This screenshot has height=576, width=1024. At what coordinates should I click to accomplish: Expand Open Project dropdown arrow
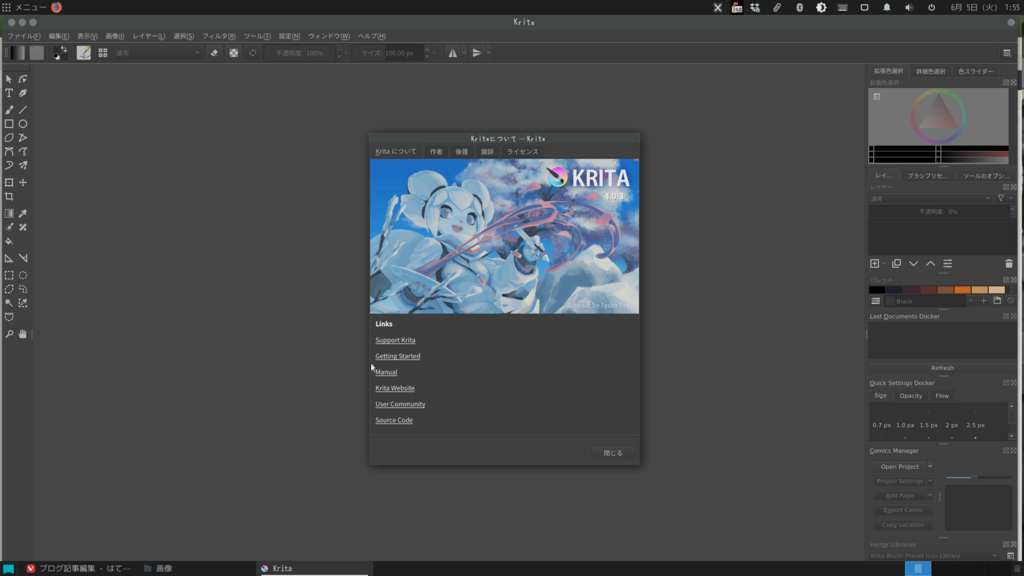point(930,466)
